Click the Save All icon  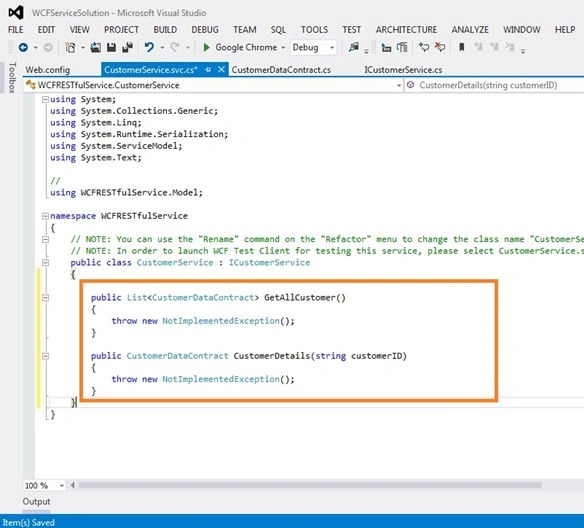pos(127,47)
